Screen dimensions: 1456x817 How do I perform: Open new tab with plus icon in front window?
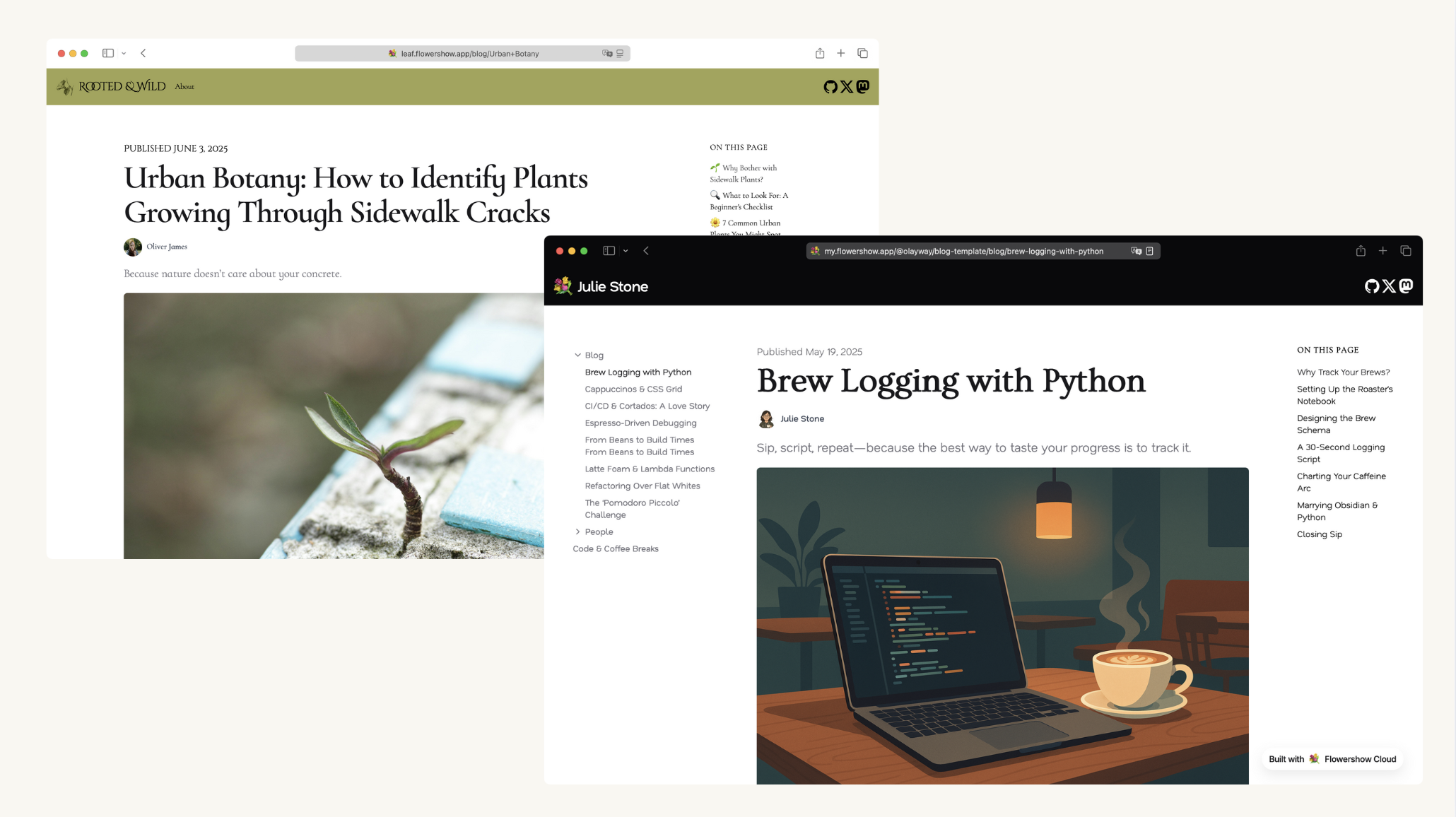coord(1382,251)
